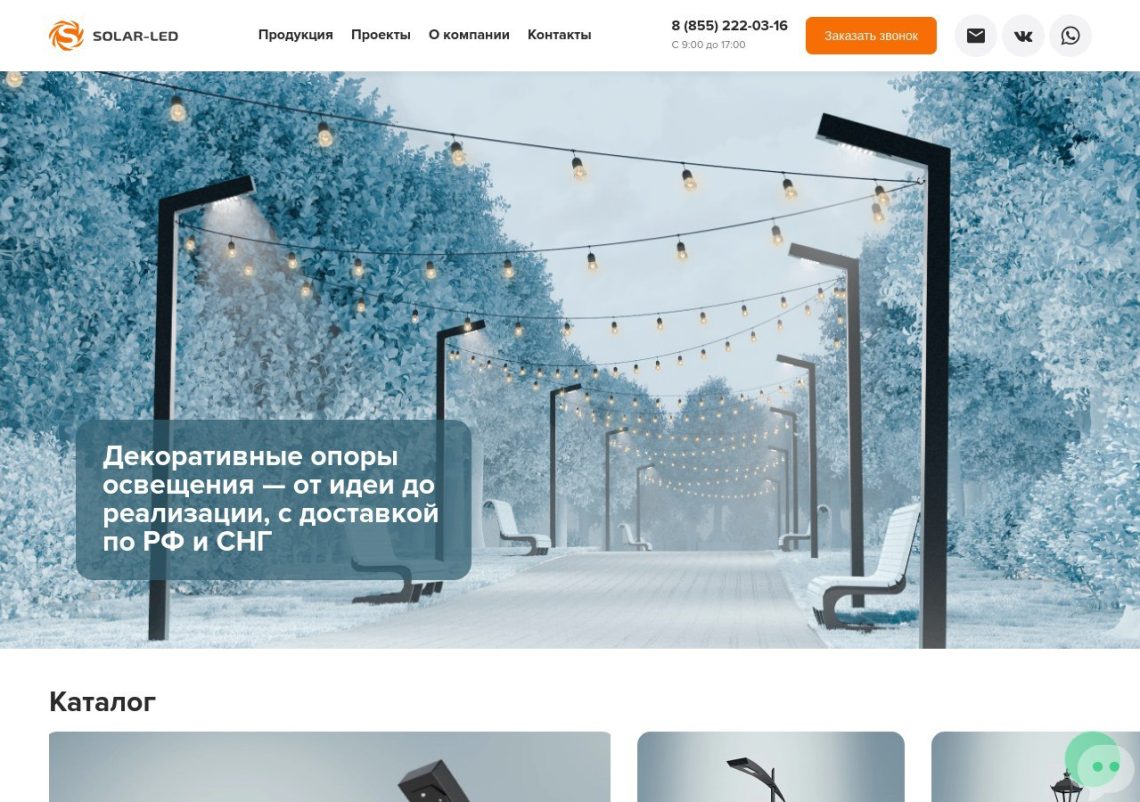The height and width of the screenshot is (802, 1140).
Task: Go to Контакты page
Action: [x=559, y=35]
